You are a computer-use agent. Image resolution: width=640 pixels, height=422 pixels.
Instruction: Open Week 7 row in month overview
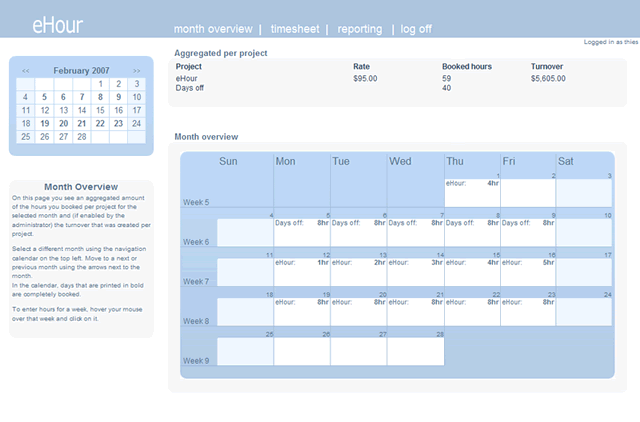pyautogui.click(x=196, y=281)
